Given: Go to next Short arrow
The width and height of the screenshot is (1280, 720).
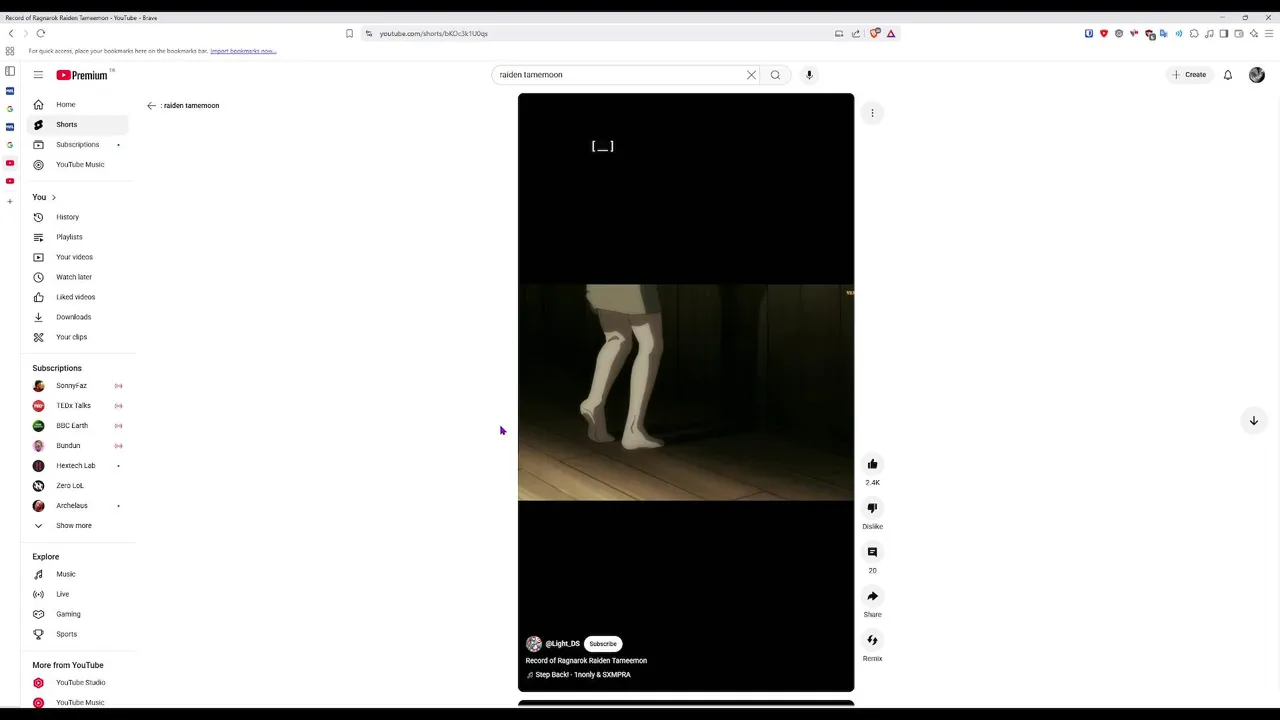Looking at the screenshot, I should tap(1253, 421).
